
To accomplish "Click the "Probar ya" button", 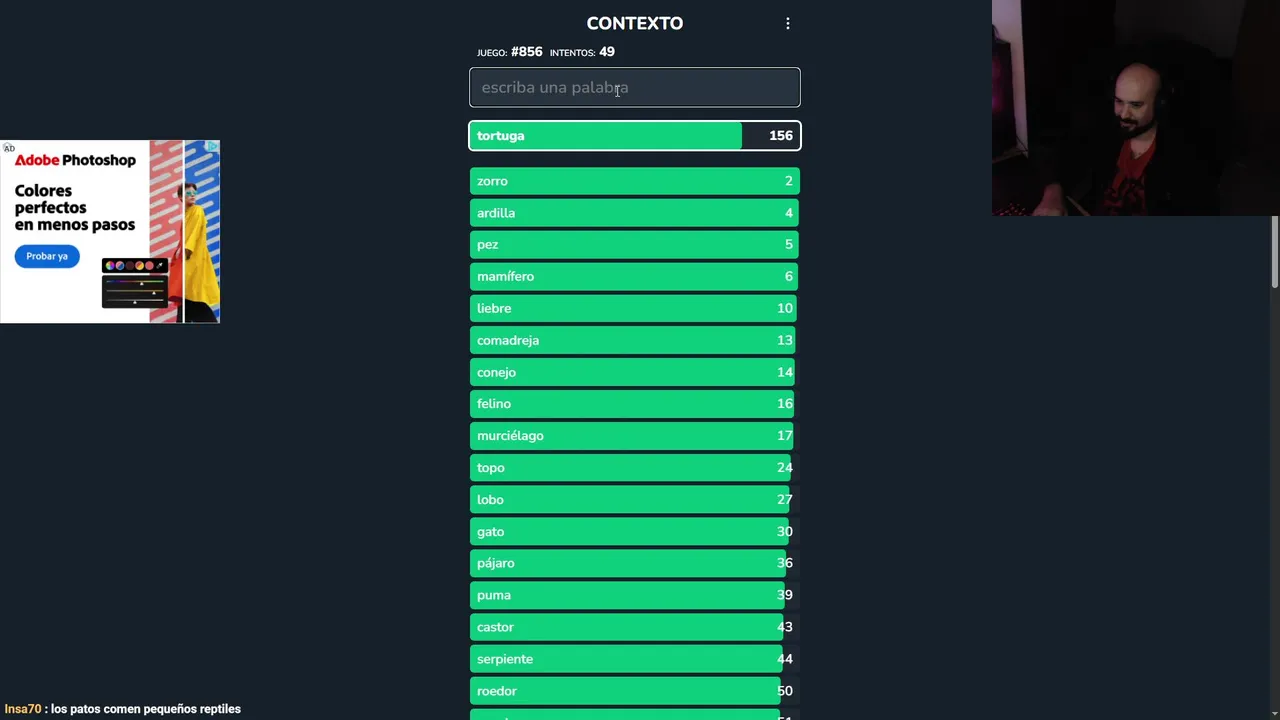I will [47, 256].
